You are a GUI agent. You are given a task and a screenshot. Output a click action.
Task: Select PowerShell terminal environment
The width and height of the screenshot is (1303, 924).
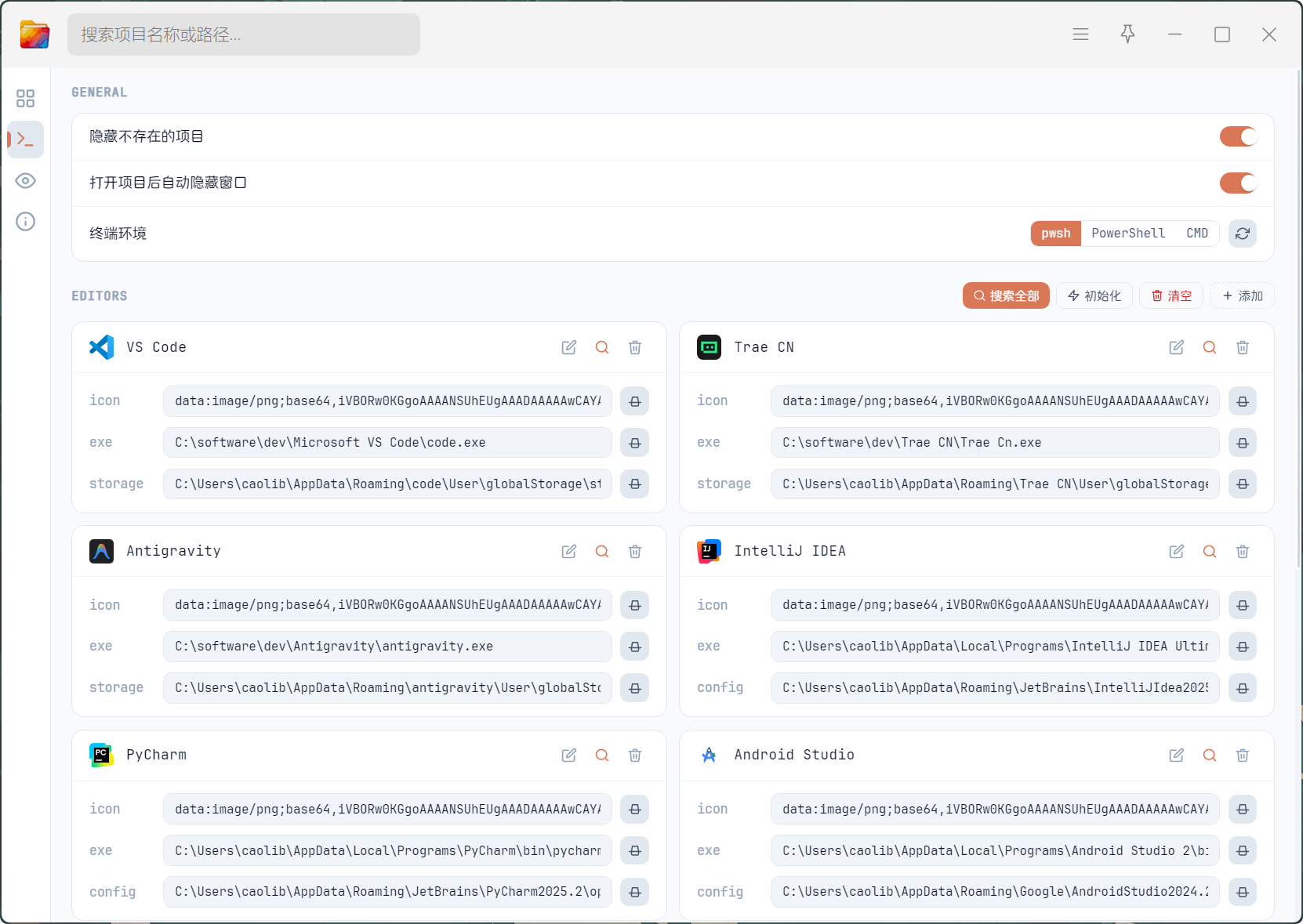[x=1128, y=234]
